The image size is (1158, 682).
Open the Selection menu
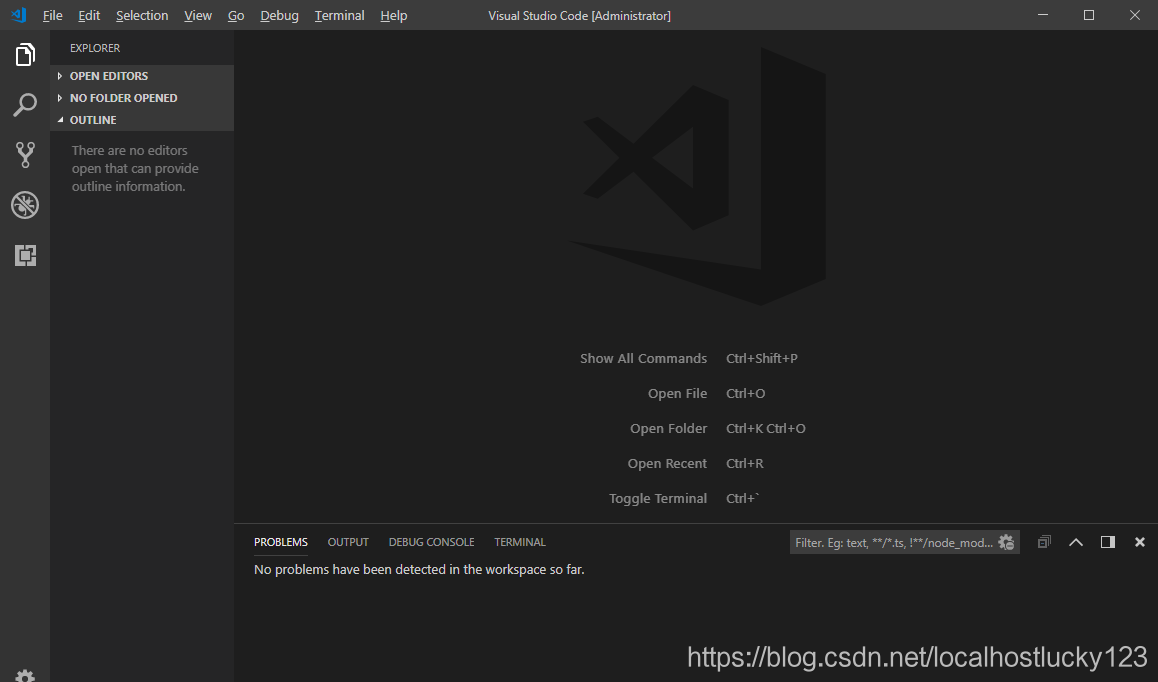click(142, 16)
